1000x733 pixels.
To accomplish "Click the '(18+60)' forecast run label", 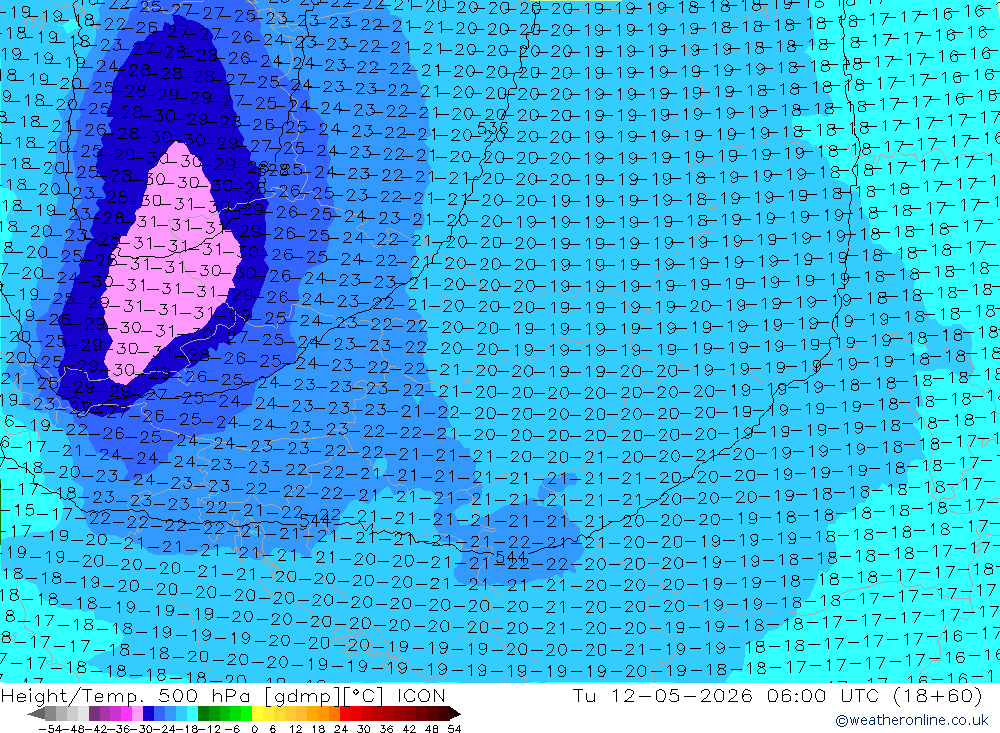I will (x=939, y=695).
